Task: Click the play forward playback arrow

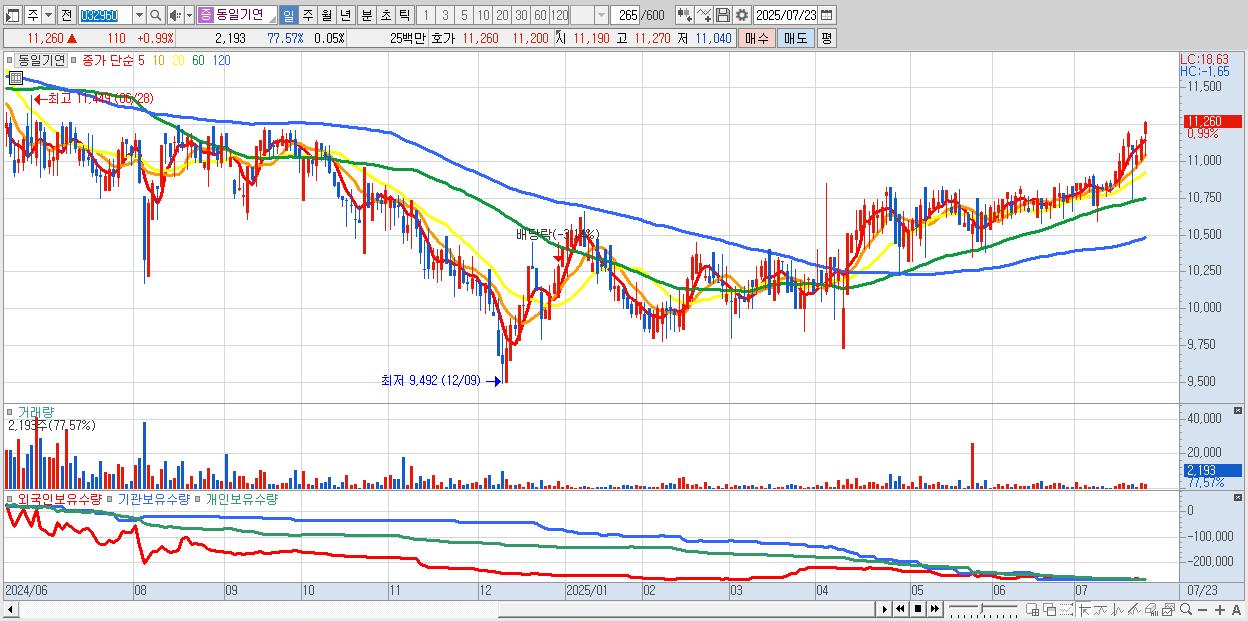Action: (885, 609)
